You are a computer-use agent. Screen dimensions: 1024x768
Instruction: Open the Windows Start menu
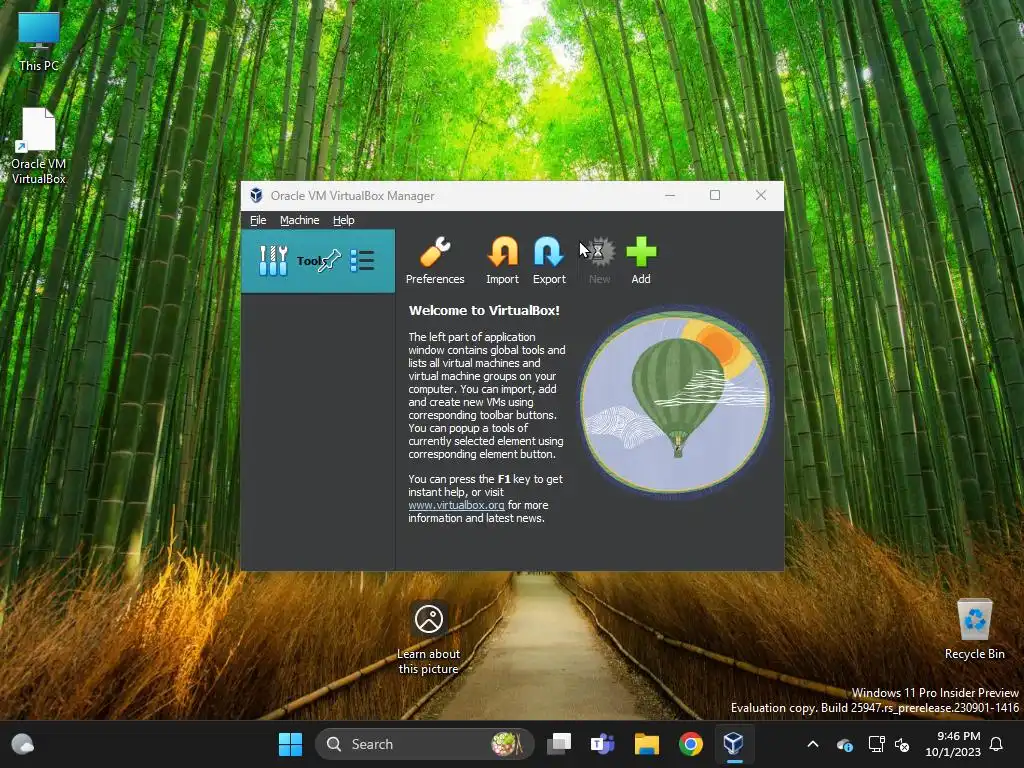(290, 744)
